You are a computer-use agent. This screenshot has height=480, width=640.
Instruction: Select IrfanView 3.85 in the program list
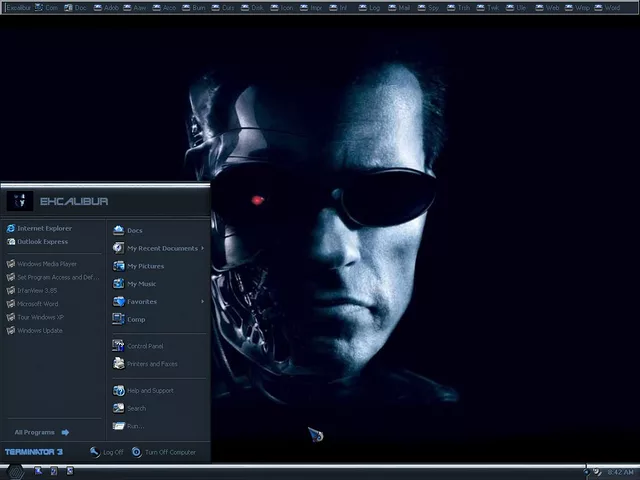point(37,291)
